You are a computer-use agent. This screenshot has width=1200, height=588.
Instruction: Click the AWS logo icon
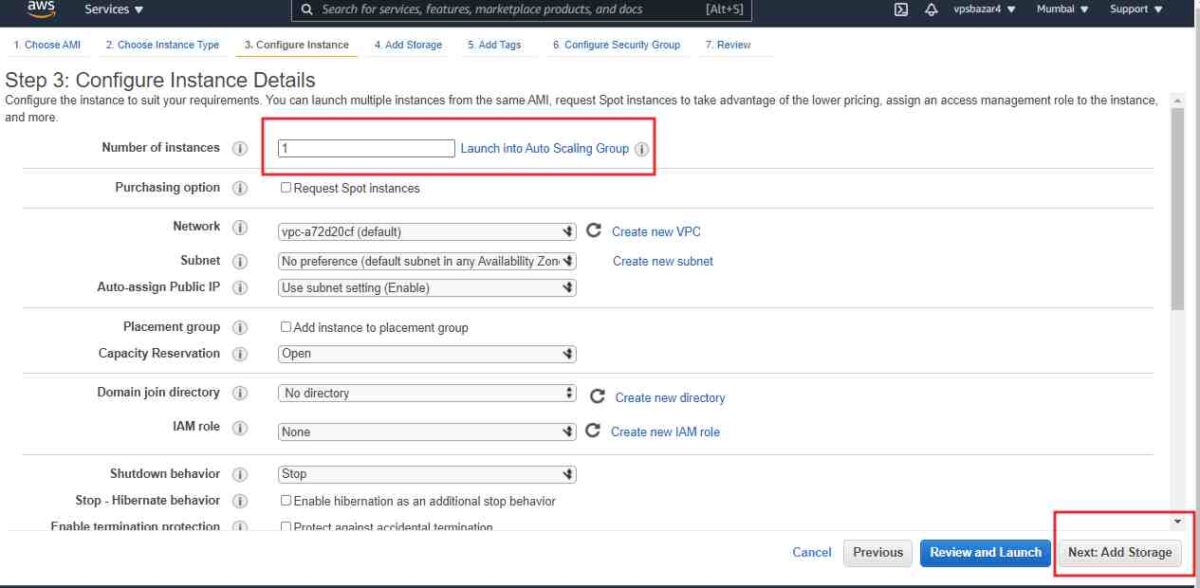41,9
